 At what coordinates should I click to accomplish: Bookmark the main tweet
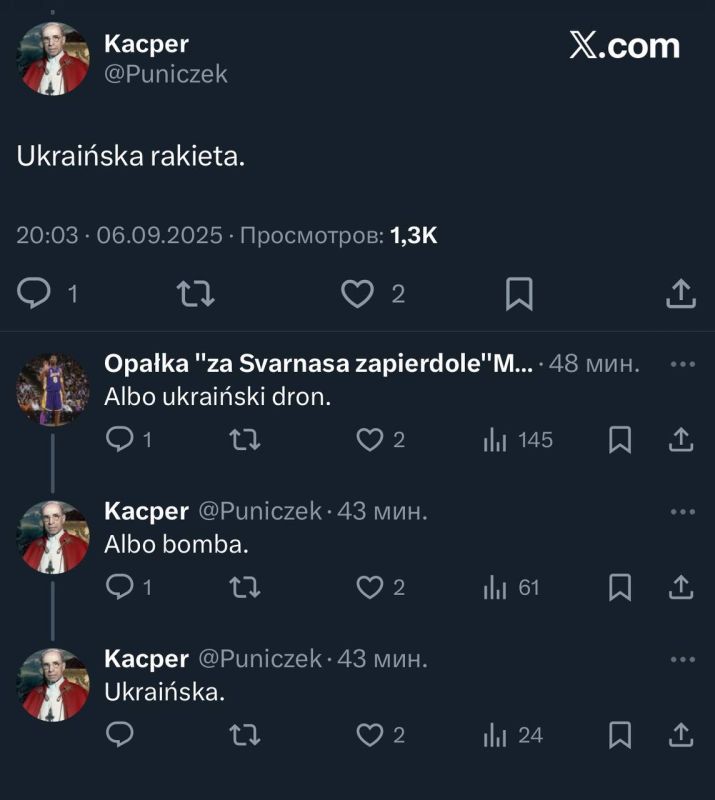[x=517, y=293]
